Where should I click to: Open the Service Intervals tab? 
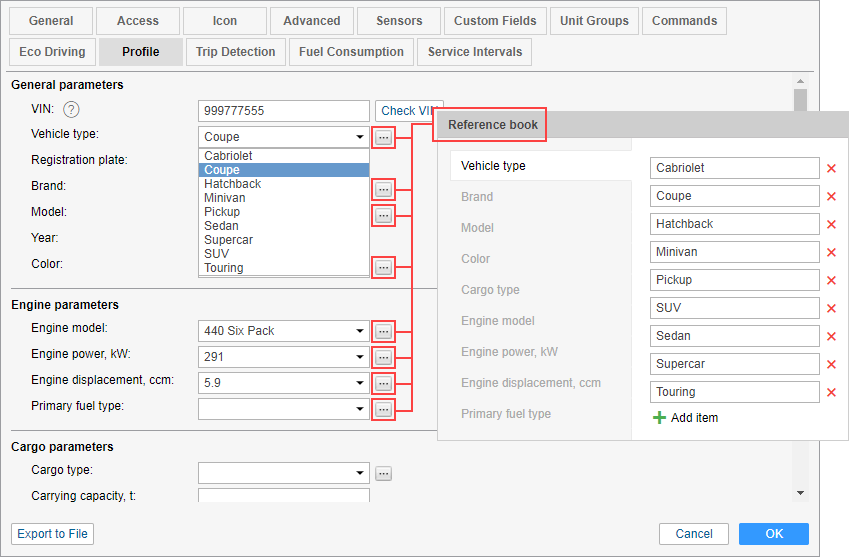[x=475, y=52]
